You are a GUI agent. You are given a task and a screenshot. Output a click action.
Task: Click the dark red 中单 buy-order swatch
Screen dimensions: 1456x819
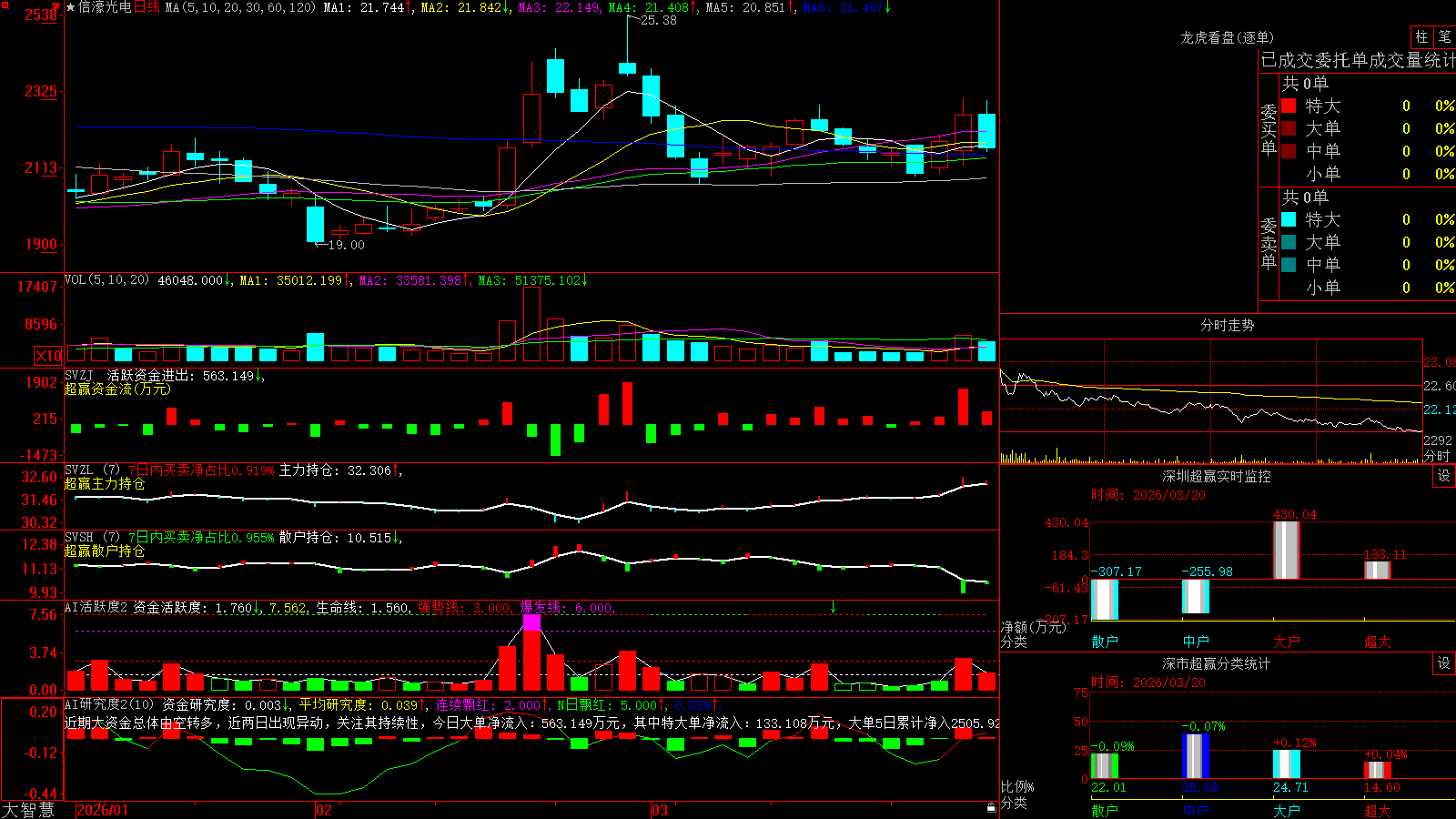[x=1289, y=151]
